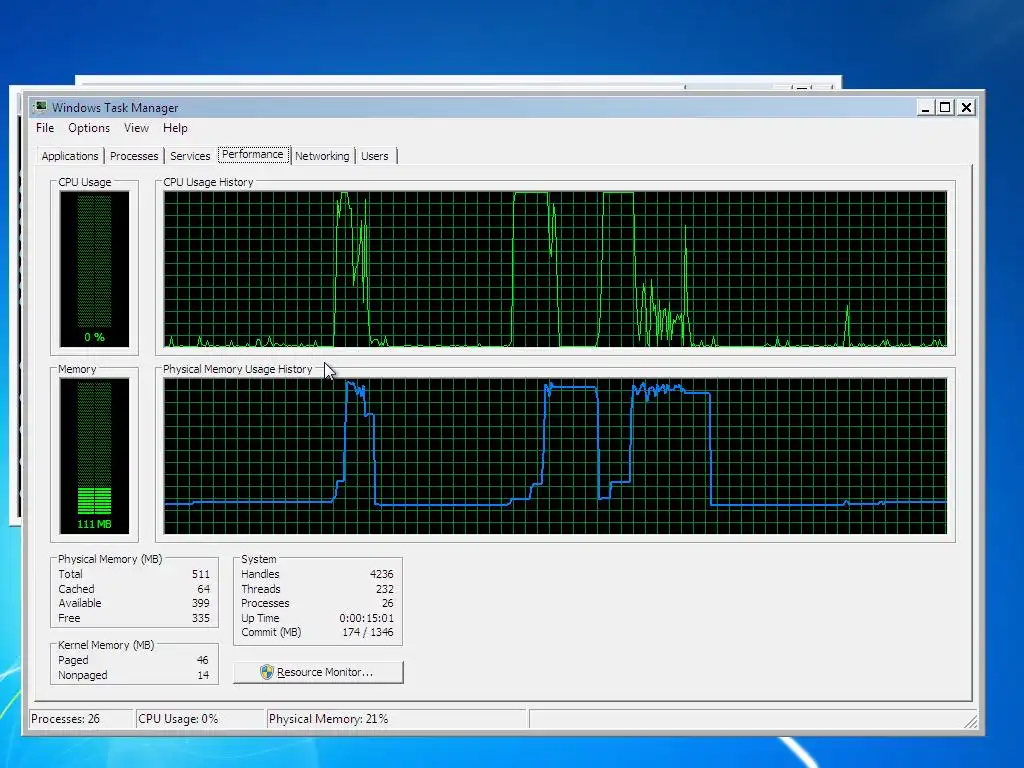Viewport: 1024px width, 768px height.
Task: Select the Performance tab
Action: point(253,154)
